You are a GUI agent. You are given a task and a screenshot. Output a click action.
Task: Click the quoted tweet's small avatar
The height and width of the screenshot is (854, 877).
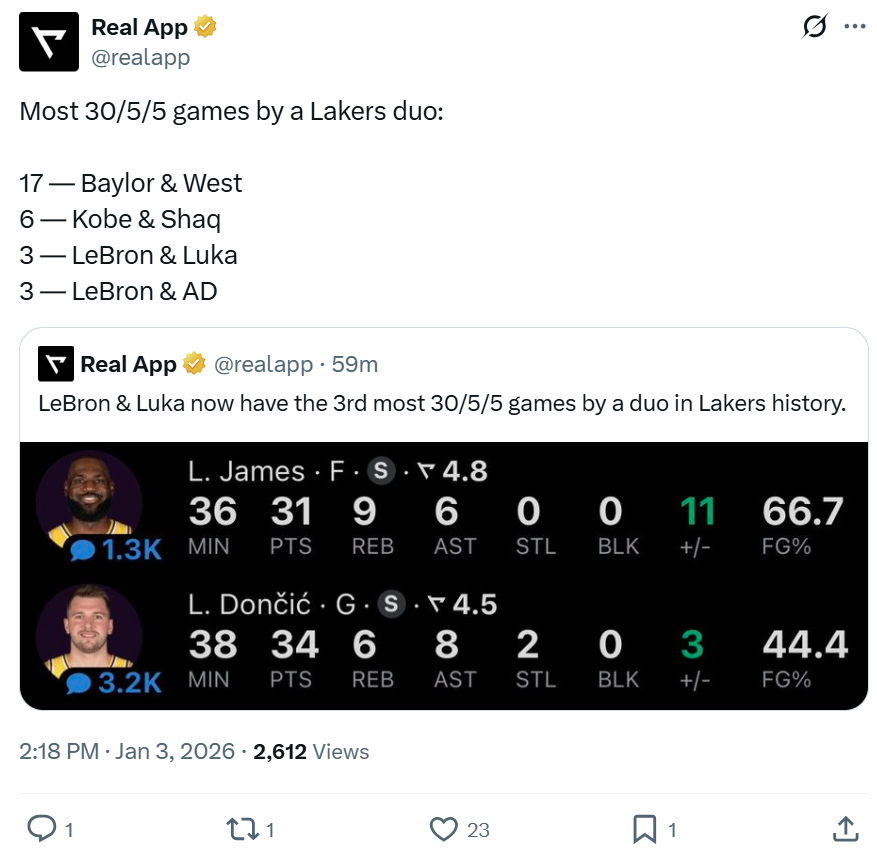pos(56,364)
